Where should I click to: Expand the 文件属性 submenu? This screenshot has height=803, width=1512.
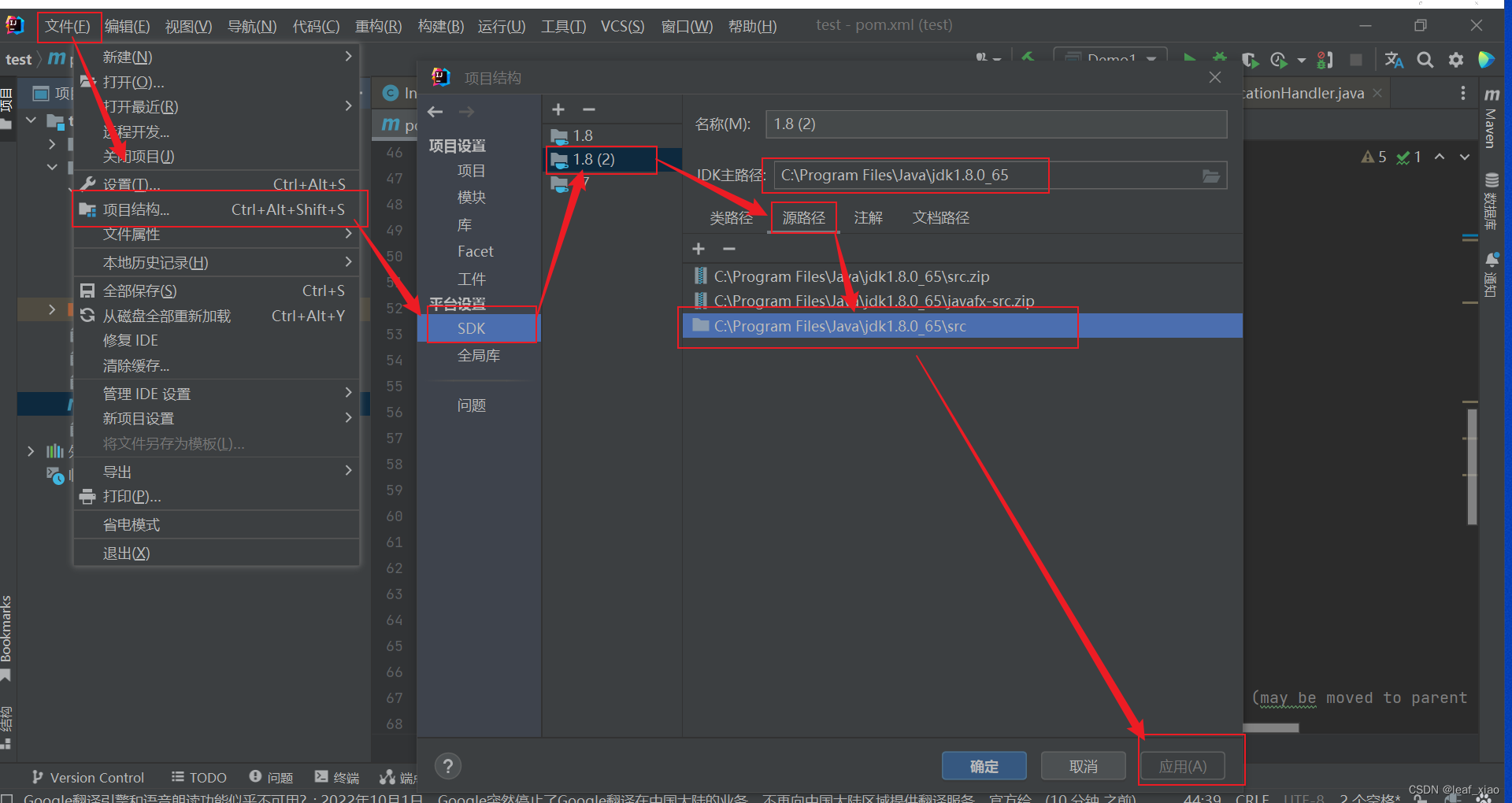(x=217, y=234)
